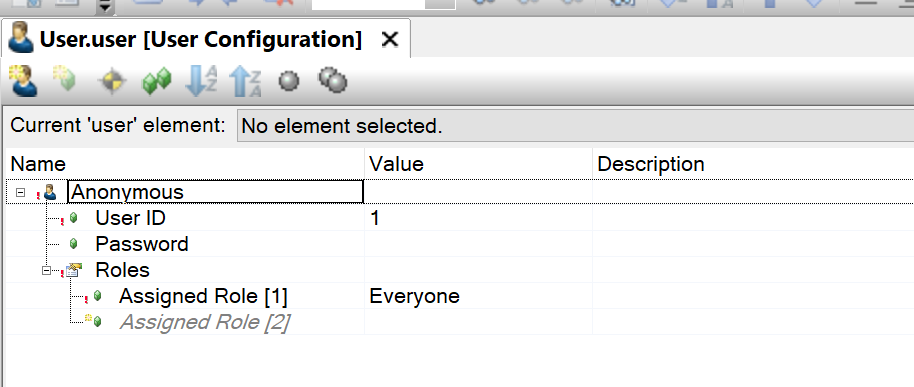Select the placeholder Assigned Role [2] entry
The width and height of the screenshot is (914, 387).
[204, 322]
